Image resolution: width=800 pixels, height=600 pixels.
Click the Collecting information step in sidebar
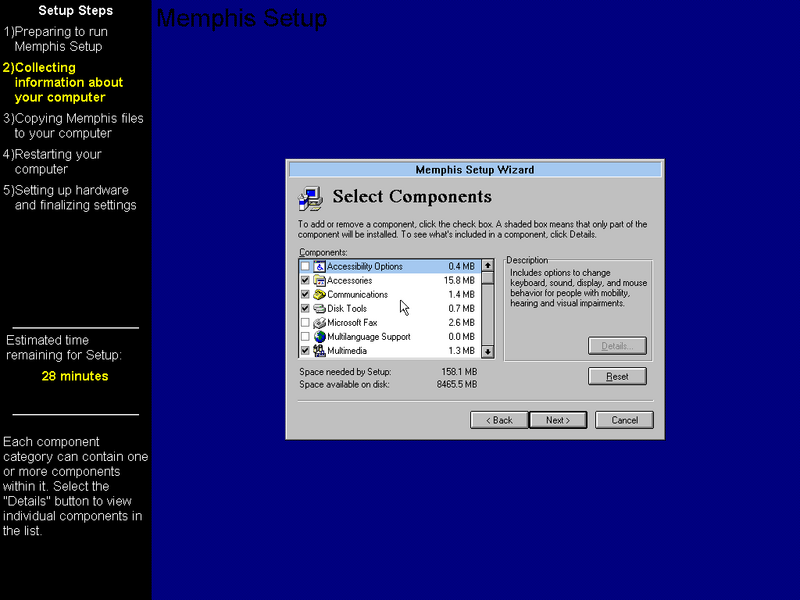pyautogui.click(x=63, y=82)
